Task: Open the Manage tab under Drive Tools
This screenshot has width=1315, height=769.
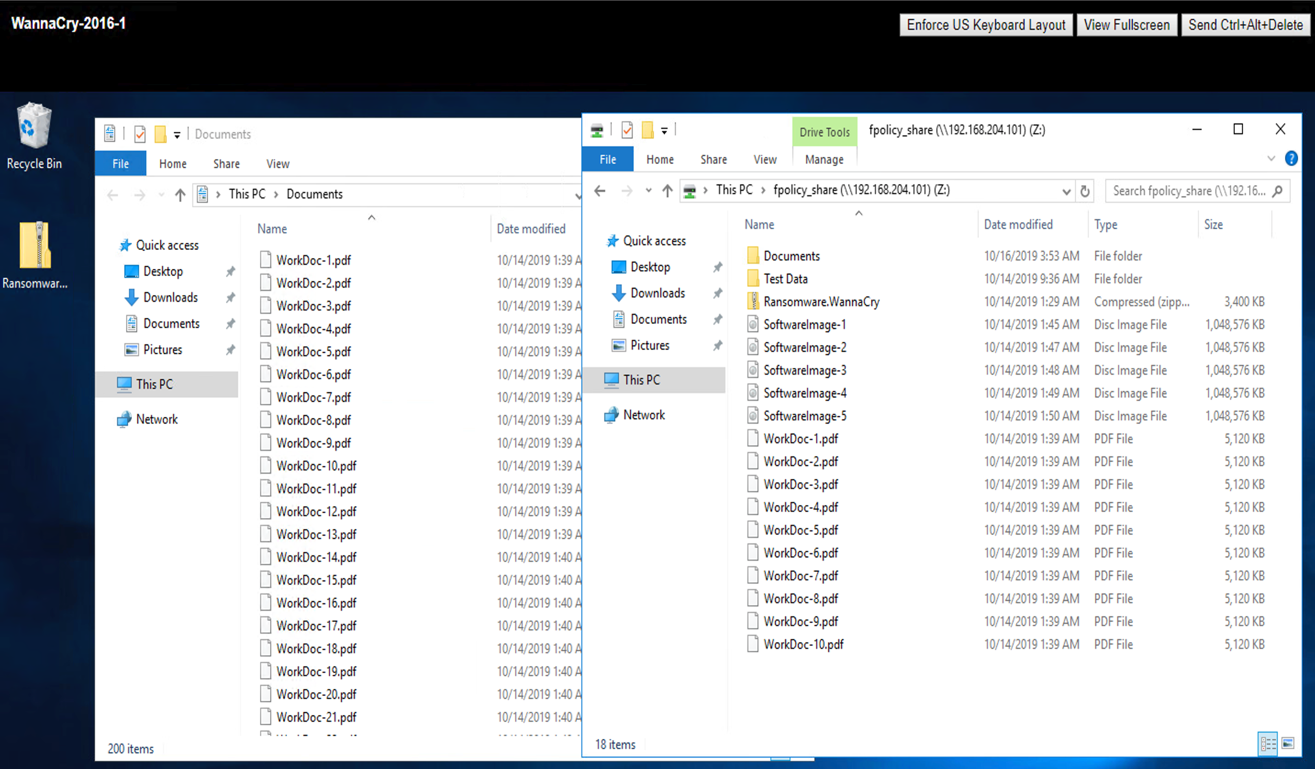Action: tap(823, 160)
